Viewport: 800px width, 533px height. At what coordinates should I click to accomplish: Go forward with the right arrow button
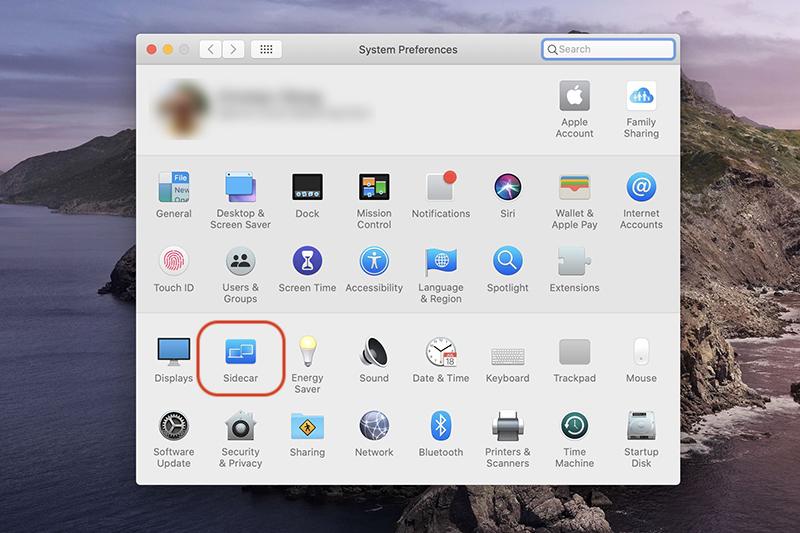click(235, 49)
